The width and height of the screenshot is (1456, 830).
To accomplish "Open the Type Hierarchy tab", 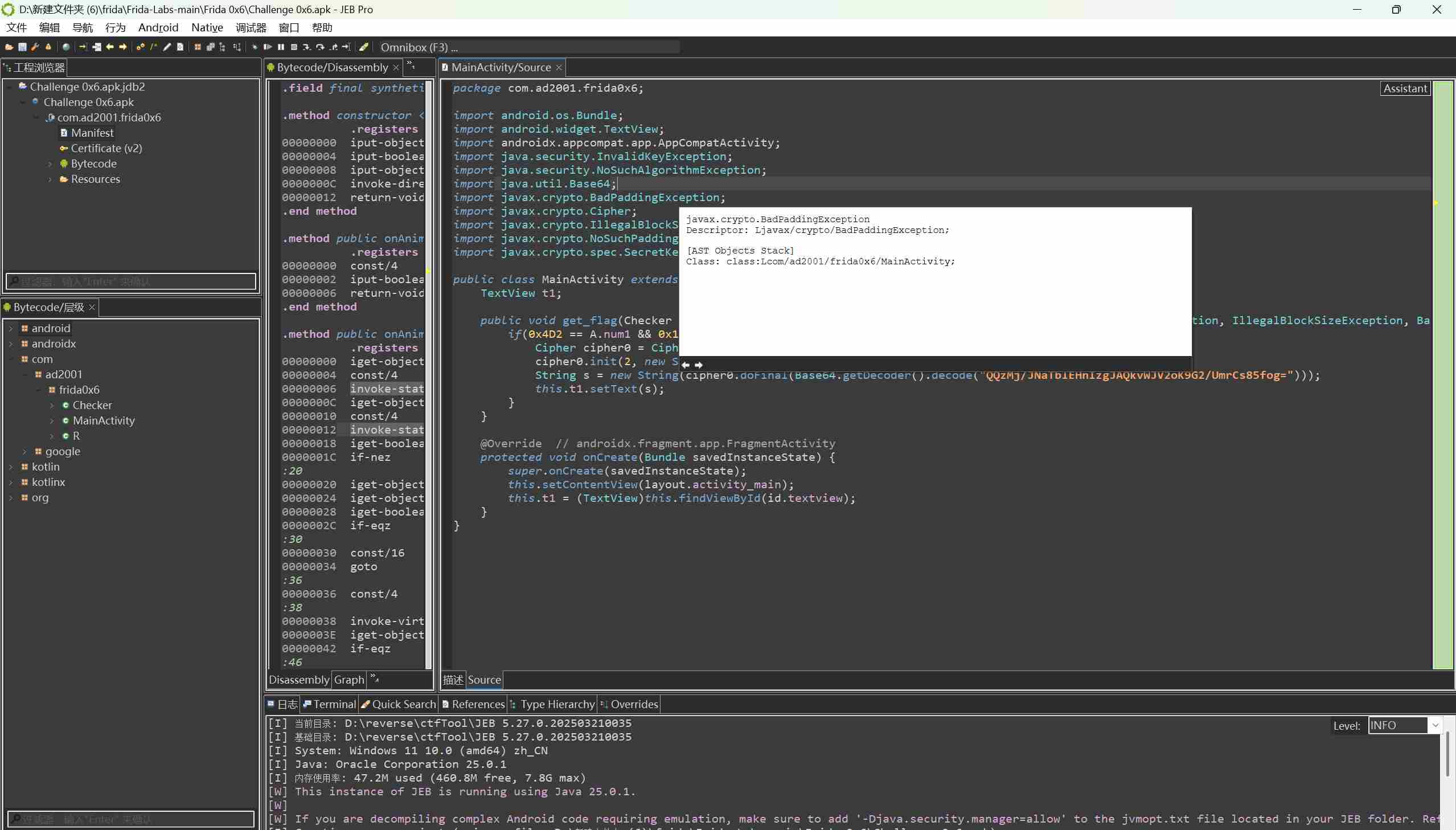I will click(552, 704).
